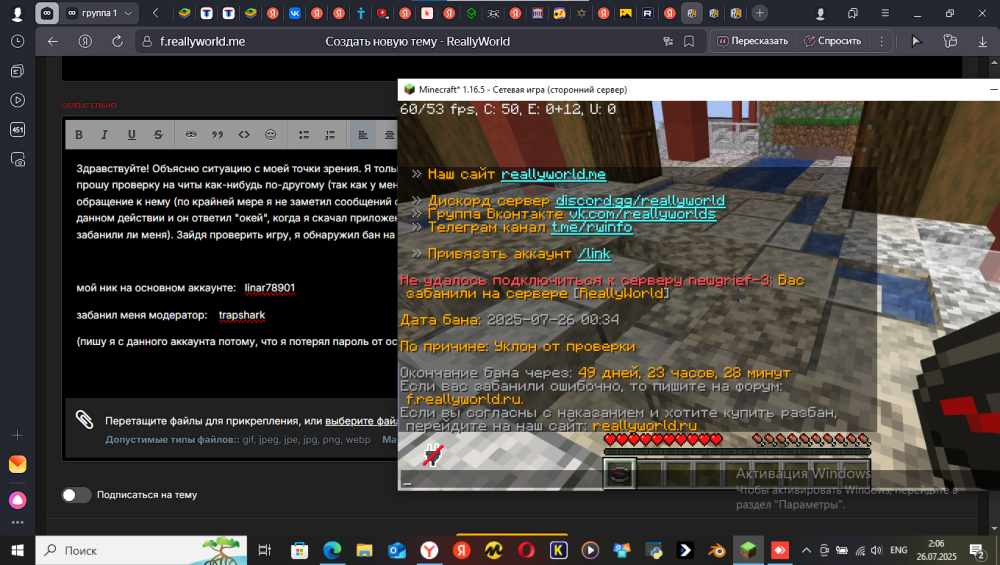This screenshot has width=1000, height=565.
Task: Open the notification center in the taskbar
Action: click(976, 550)
